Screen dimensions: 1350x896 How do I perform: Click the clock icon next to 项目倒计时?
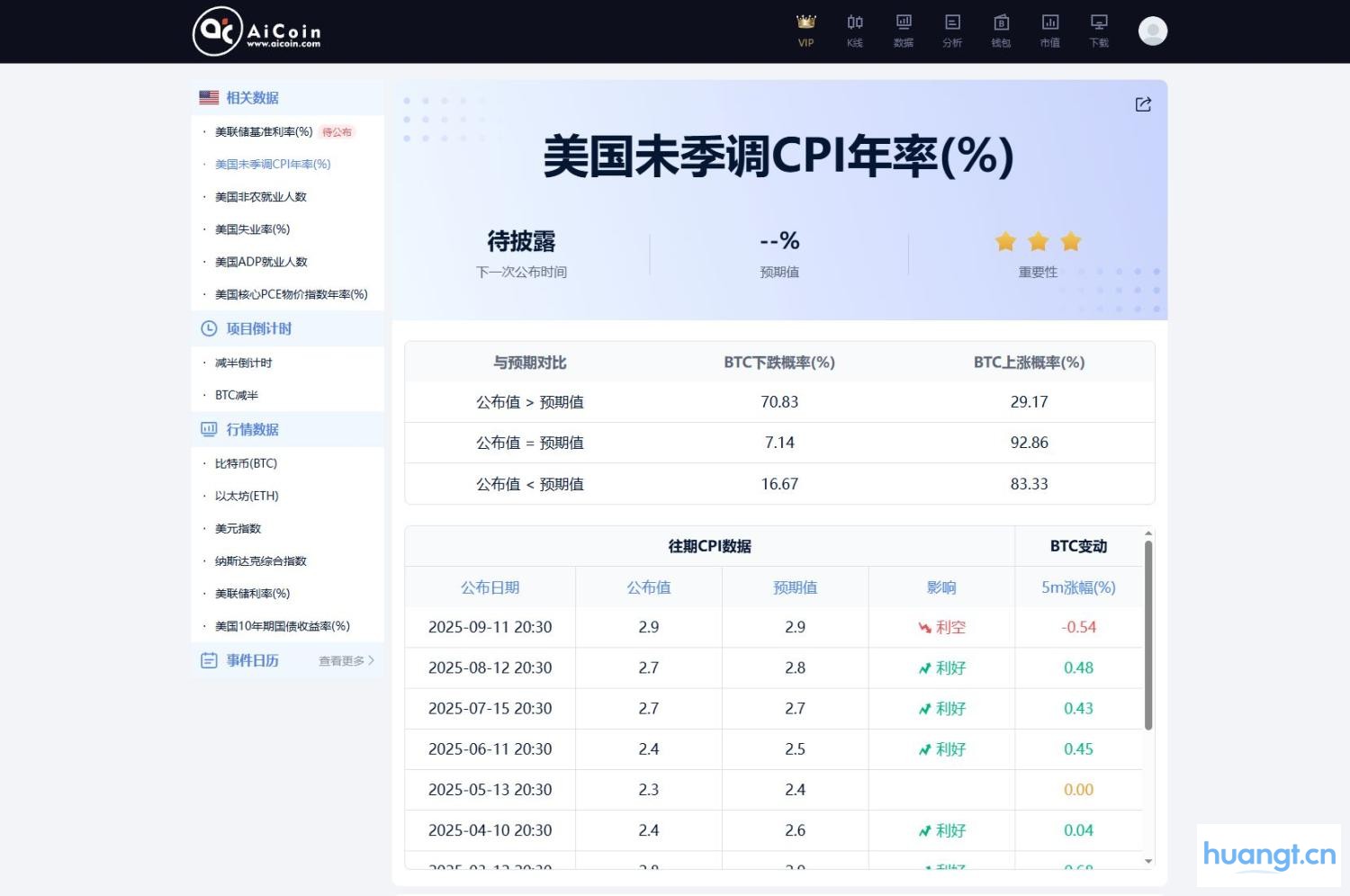tap(207, 328)
